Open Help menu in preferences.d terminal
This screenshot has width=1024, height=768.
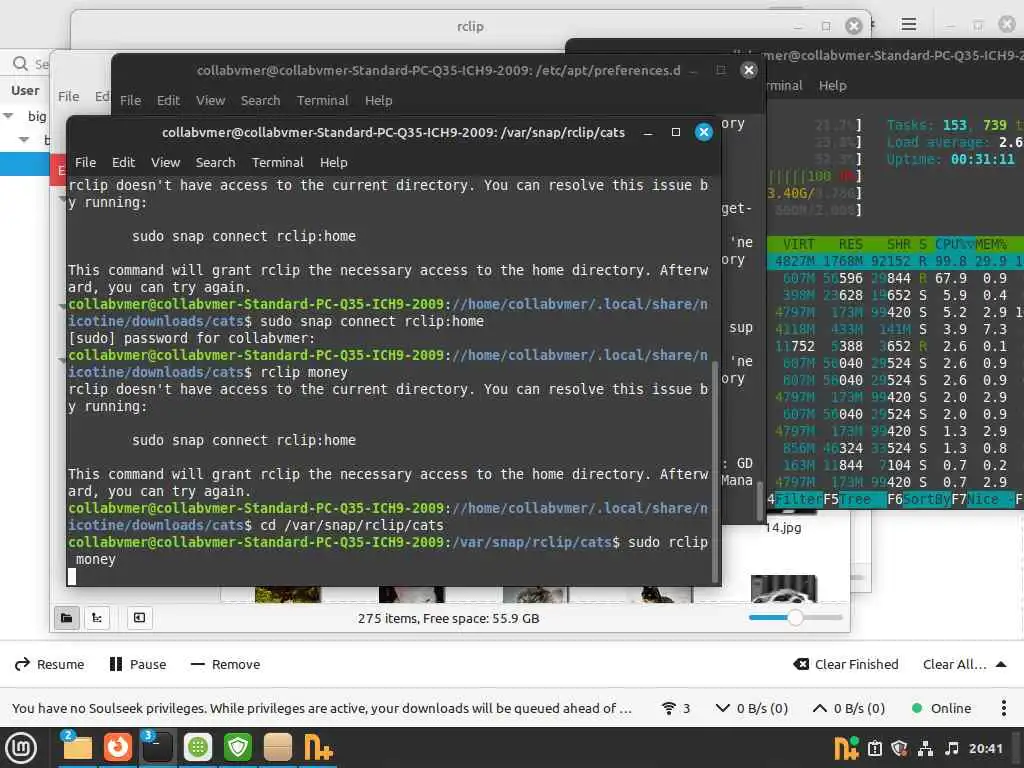point(378,100)
